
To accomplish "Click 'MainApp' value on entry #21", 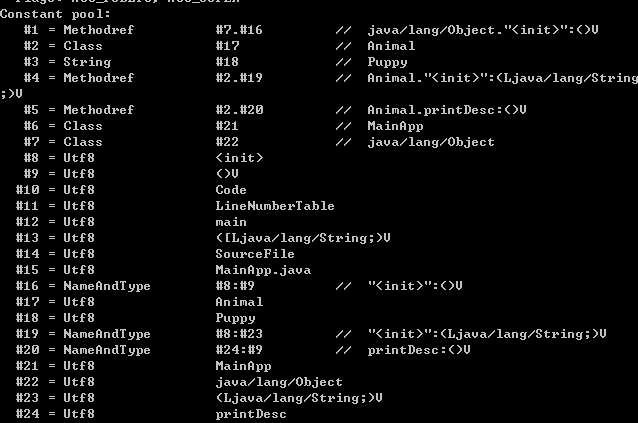I will [243, 366].
